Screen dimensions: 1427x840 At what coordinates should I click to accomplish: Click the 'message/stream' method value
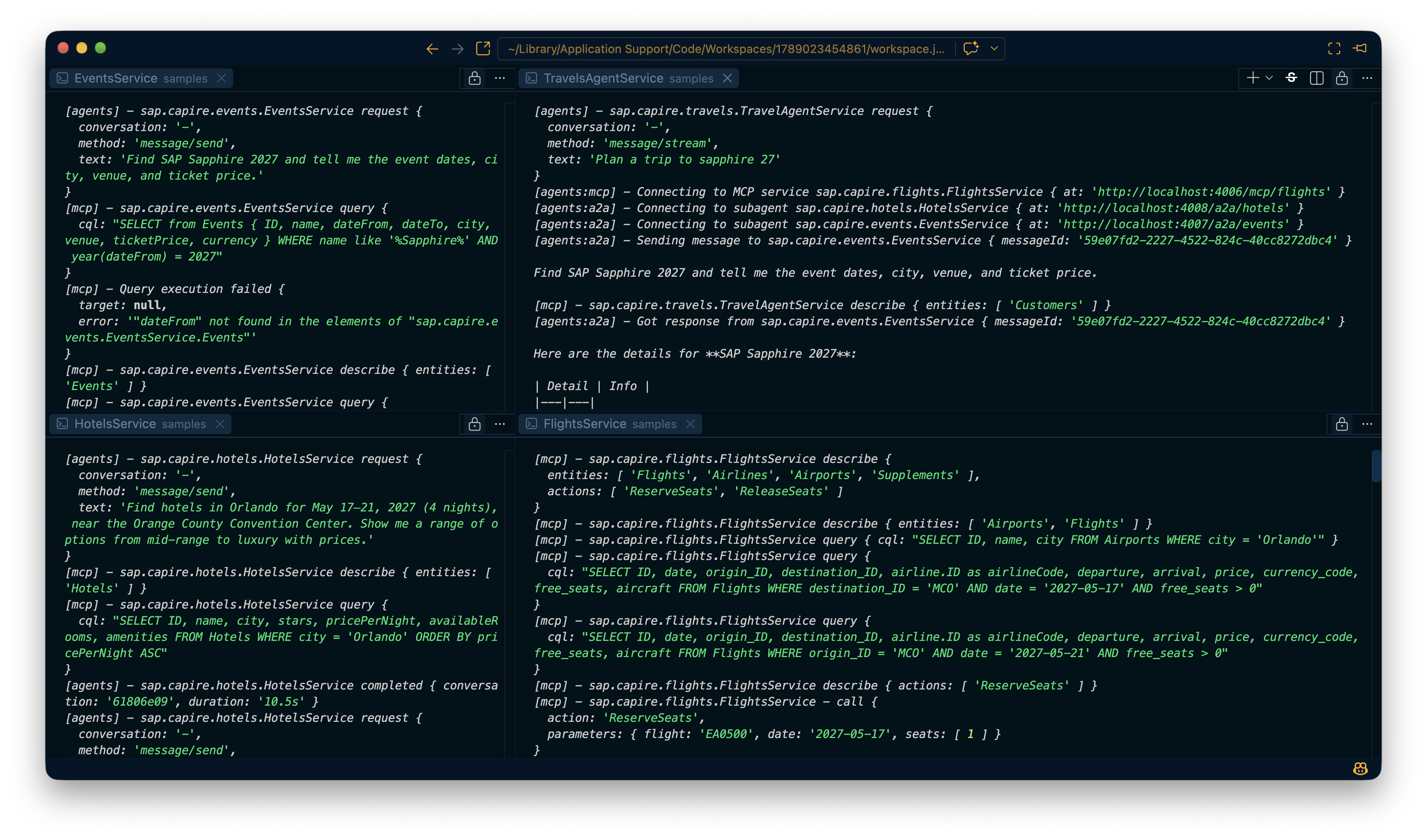coord(657,143)
